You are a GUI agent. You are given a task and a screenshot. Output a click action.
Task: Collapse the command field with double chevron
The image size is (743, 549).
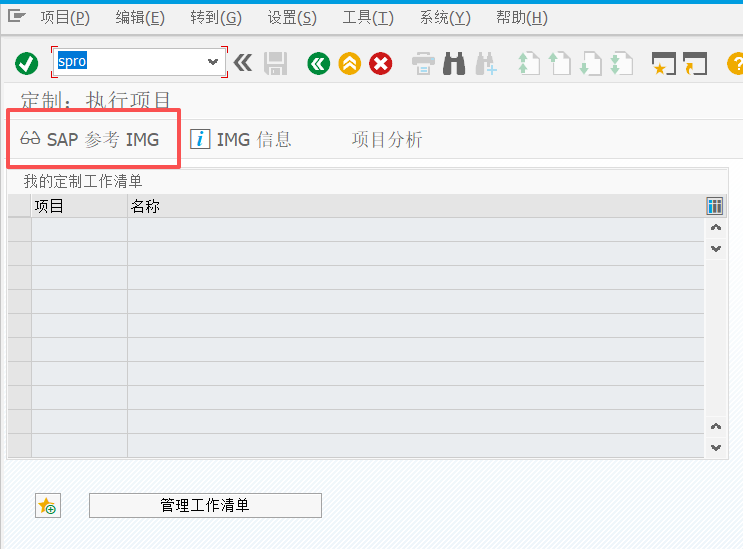[243, 63]
